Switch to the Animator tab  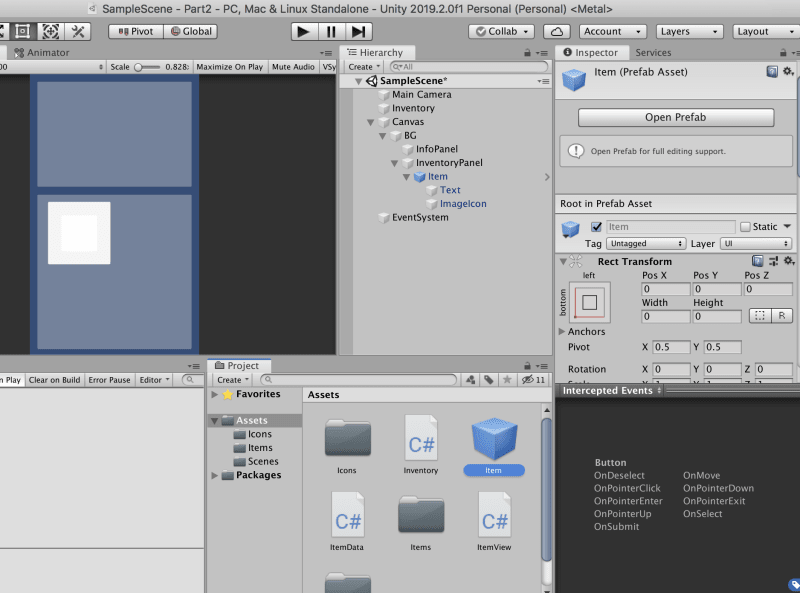(42, 53)
